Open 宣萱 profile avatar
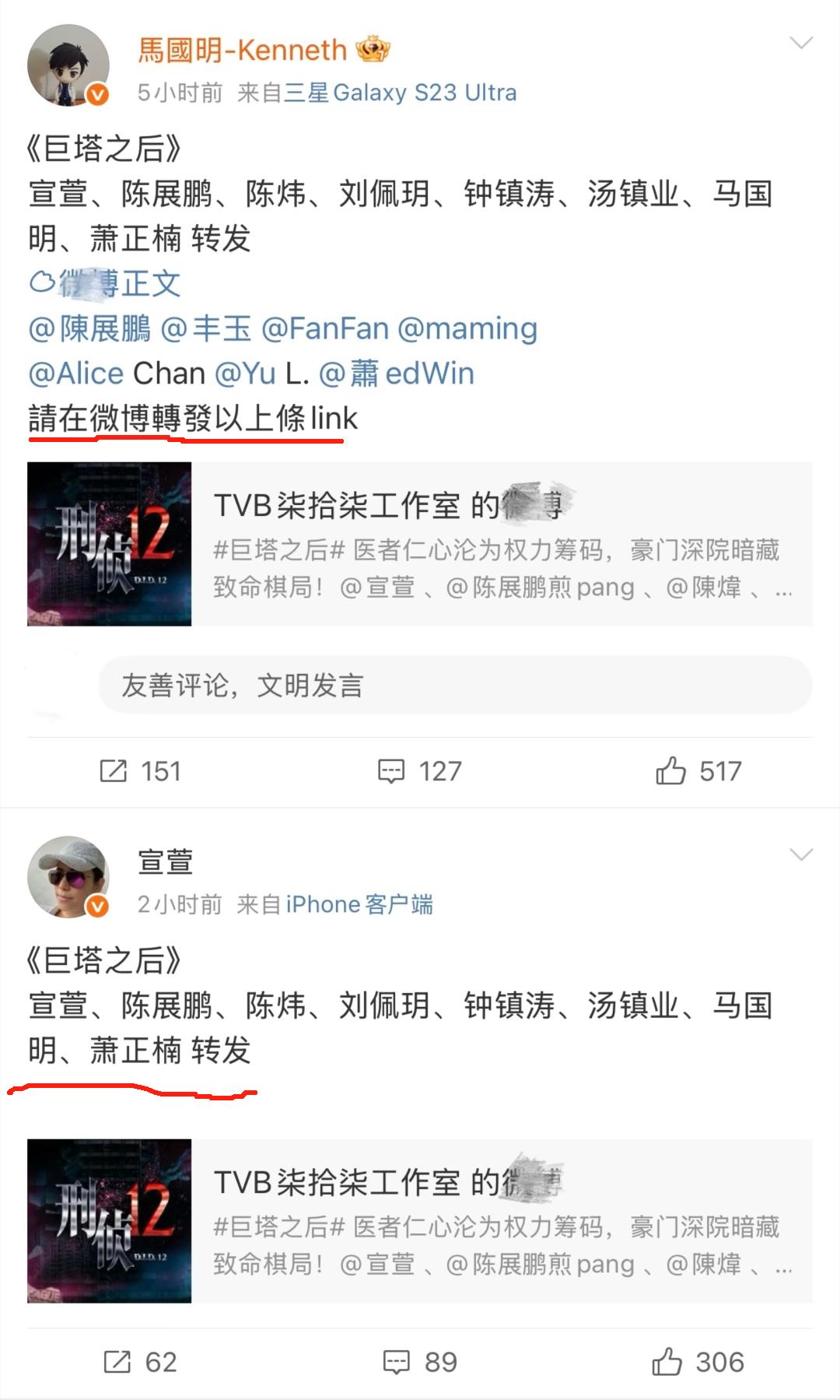This screenshot has width=840, height=1400. (68, 877)
